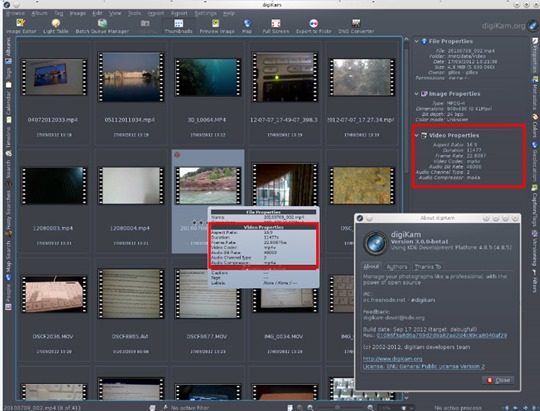Screen dimensions: 540x411
Task: Open the Album menu
Action: [39, 13]
